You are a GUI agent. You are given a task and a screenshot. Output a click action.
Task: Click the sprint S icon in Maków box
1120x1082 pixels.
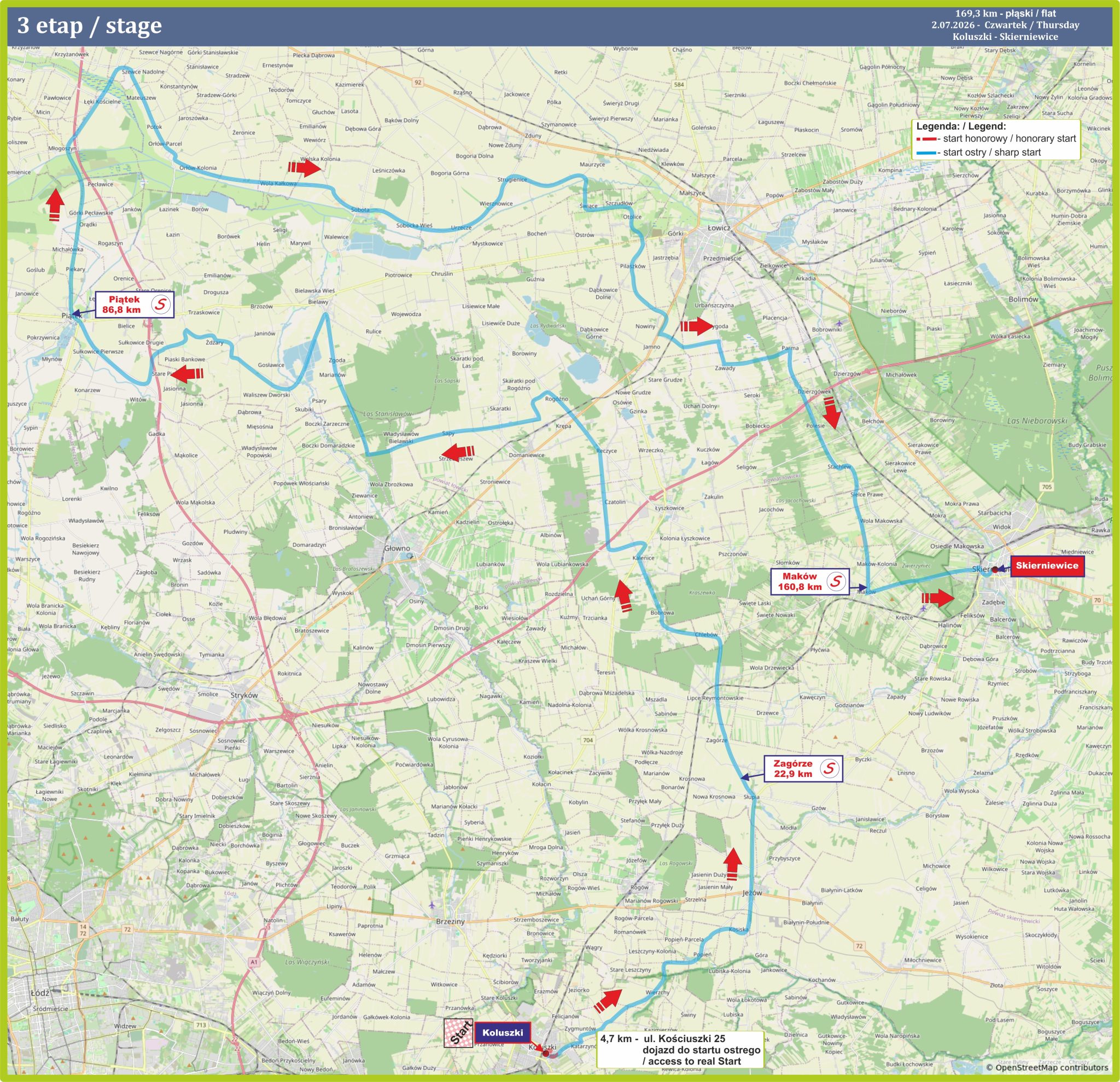[836, 582]
